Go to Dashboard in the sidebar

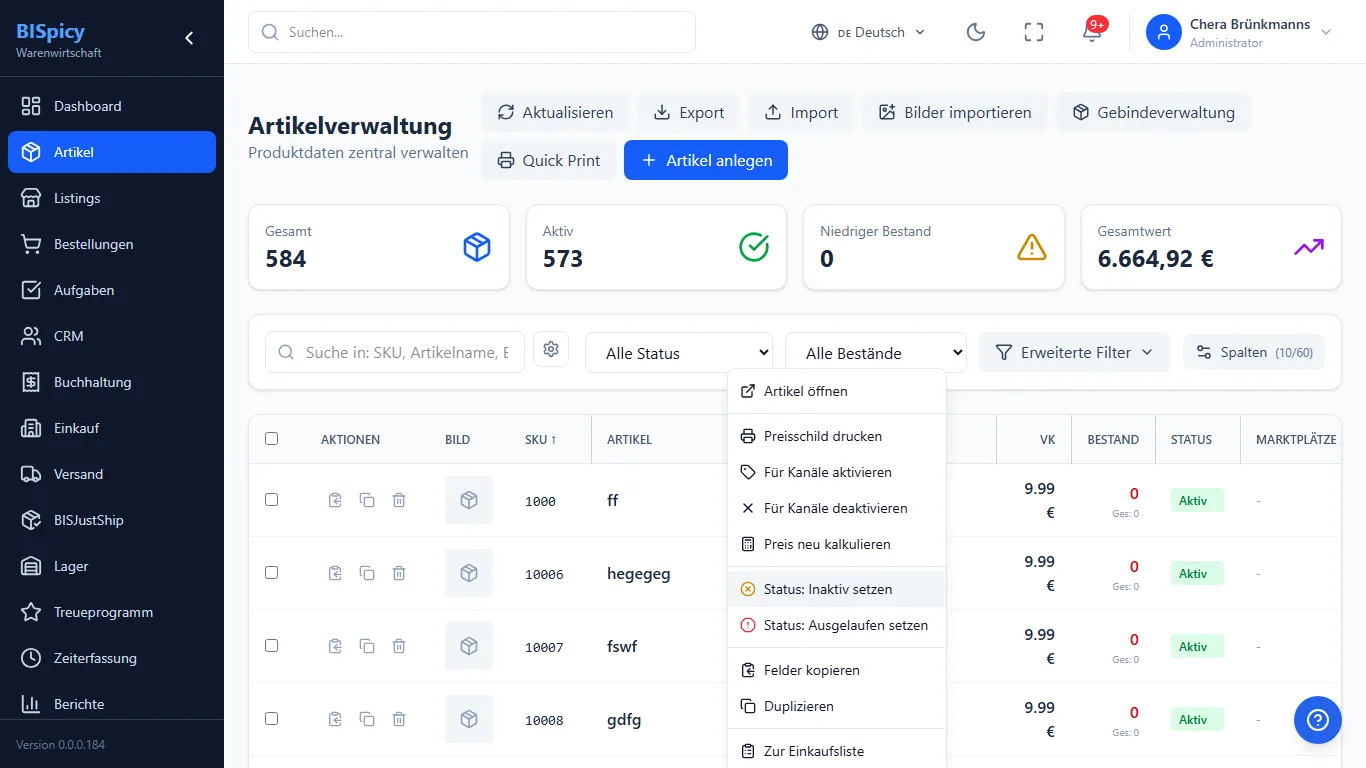(112, 106)
